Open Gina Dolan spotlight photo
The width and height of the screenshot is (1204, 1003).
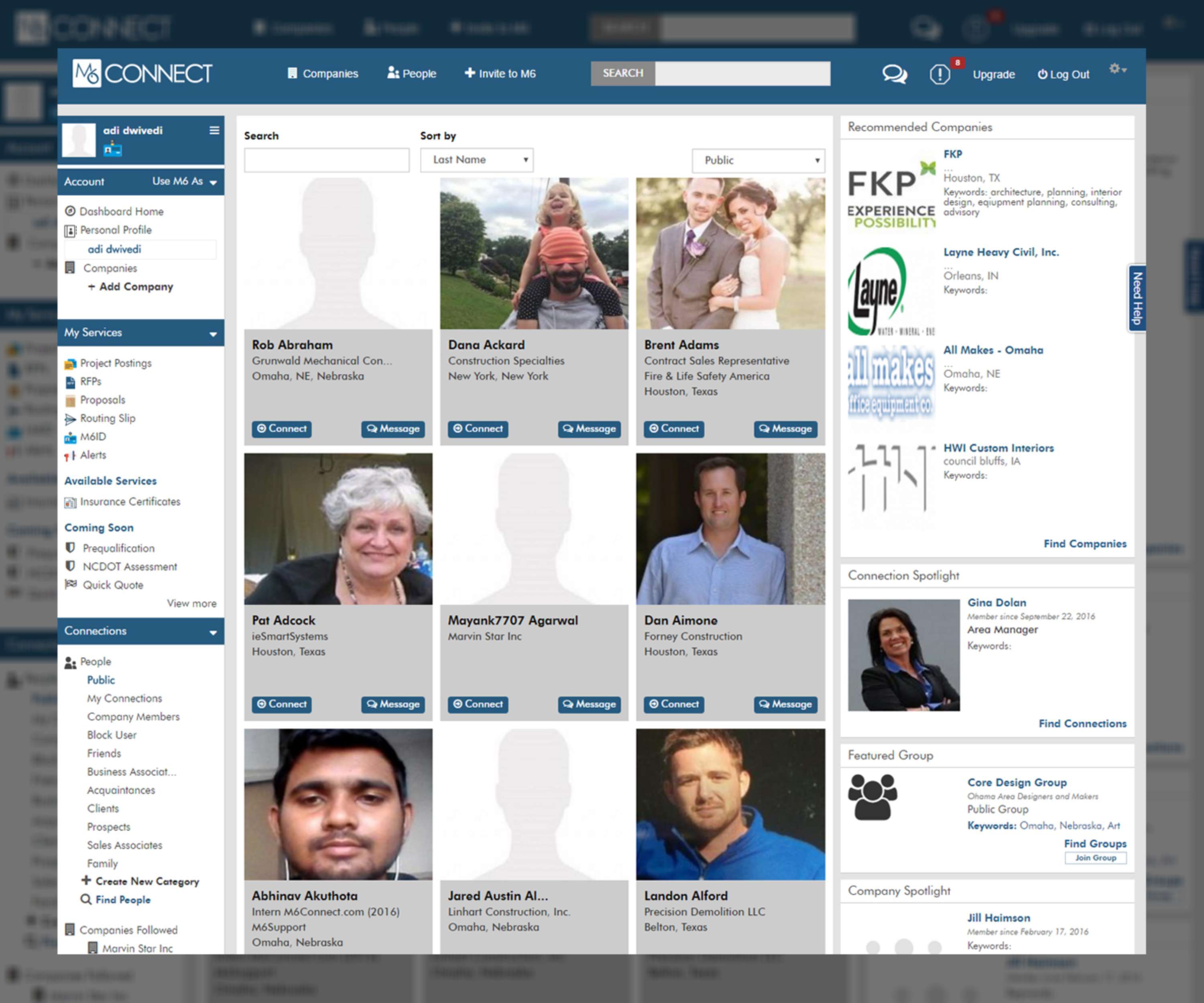(x=903, y=655)
